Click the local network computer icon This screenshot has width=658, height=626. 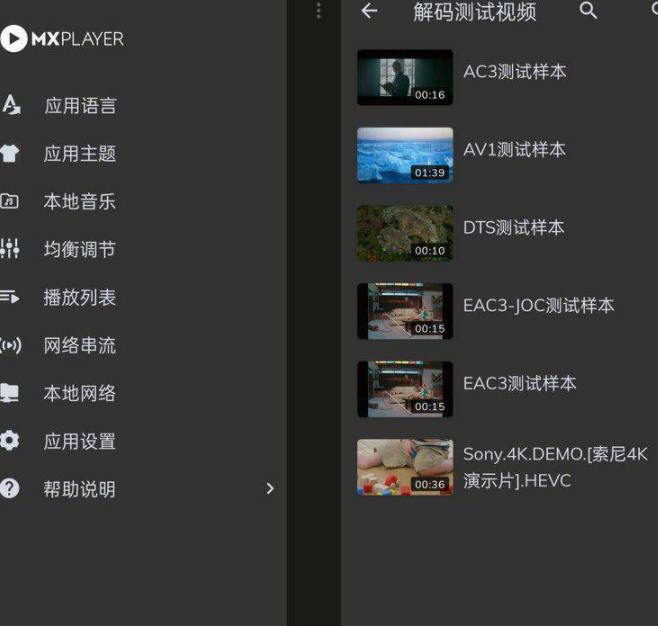pyautogui.click(x=9, y=393)
